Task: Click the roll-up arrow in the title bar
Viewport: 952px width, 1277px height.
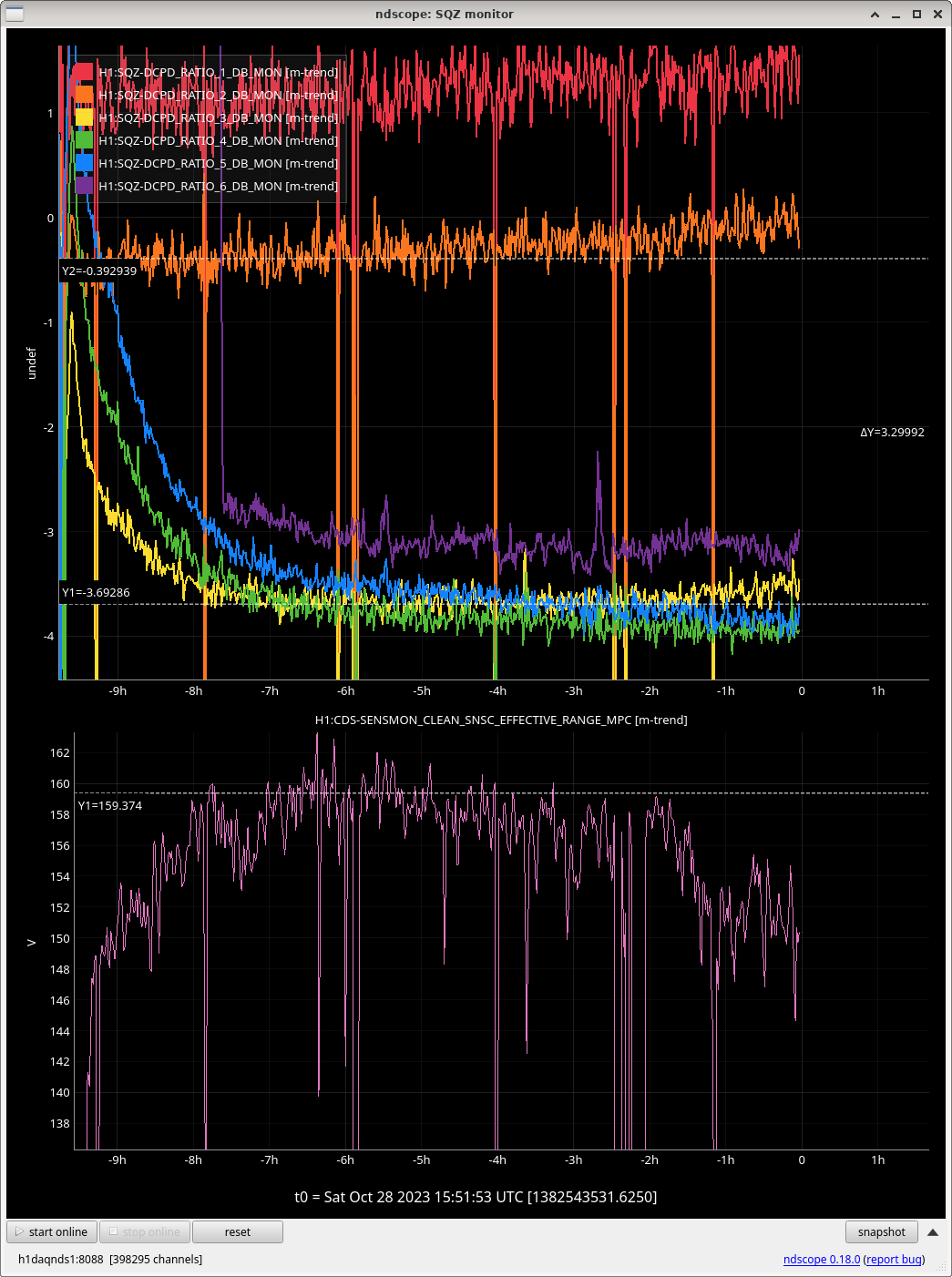Action: tap(875, 15)
